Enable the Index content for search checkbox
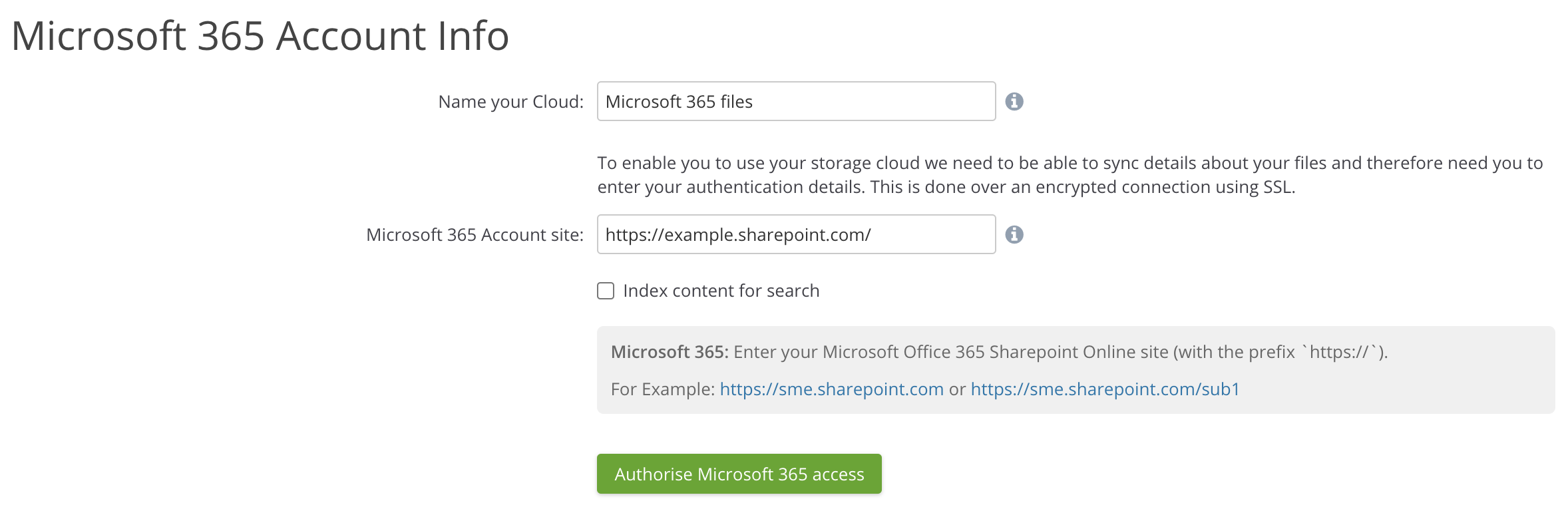The height and width of the screenshot is (515, 1568). coord(606,291)
